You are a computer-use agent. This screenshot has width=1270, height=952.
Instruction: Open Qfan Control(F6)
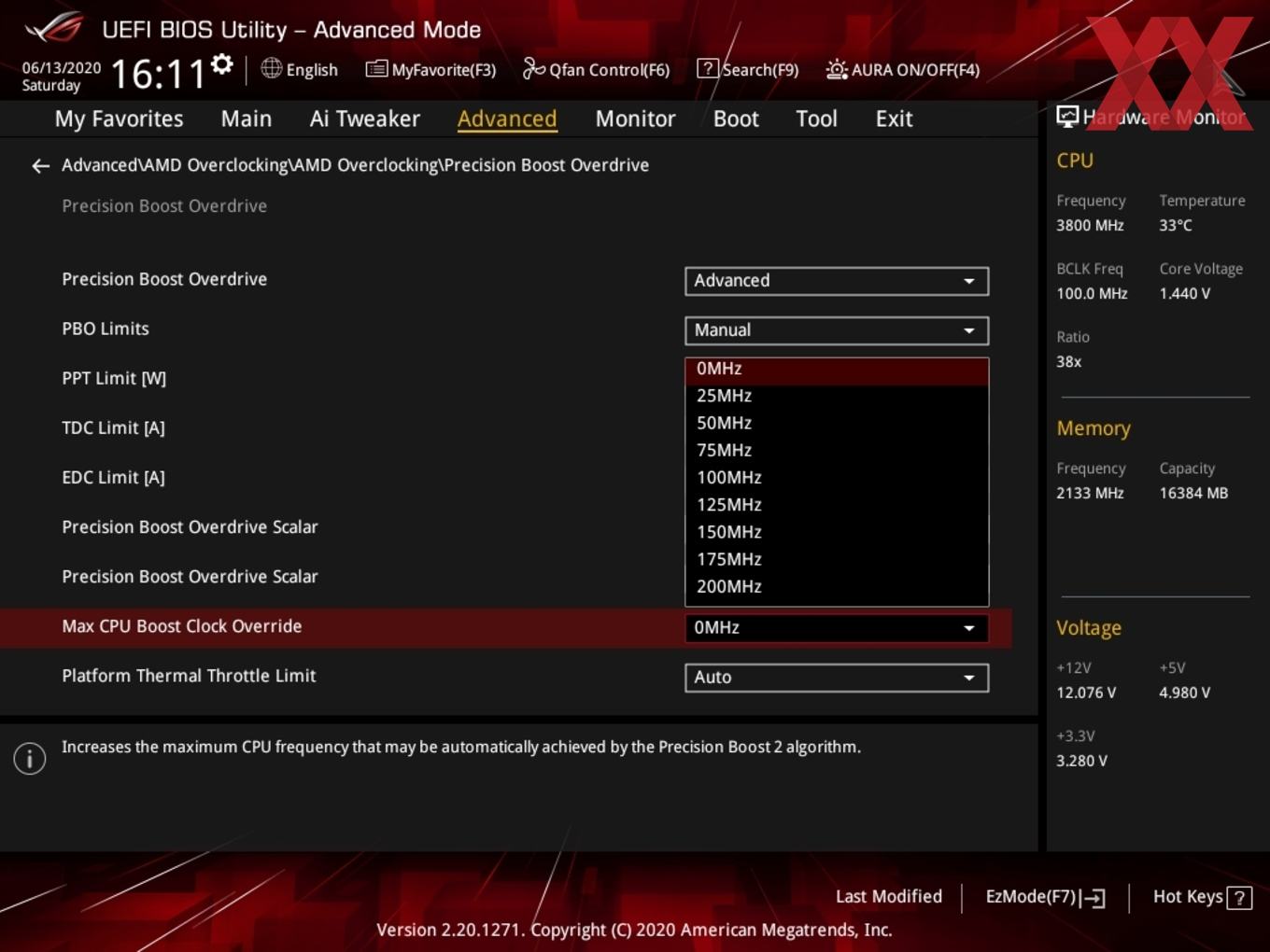596,69
